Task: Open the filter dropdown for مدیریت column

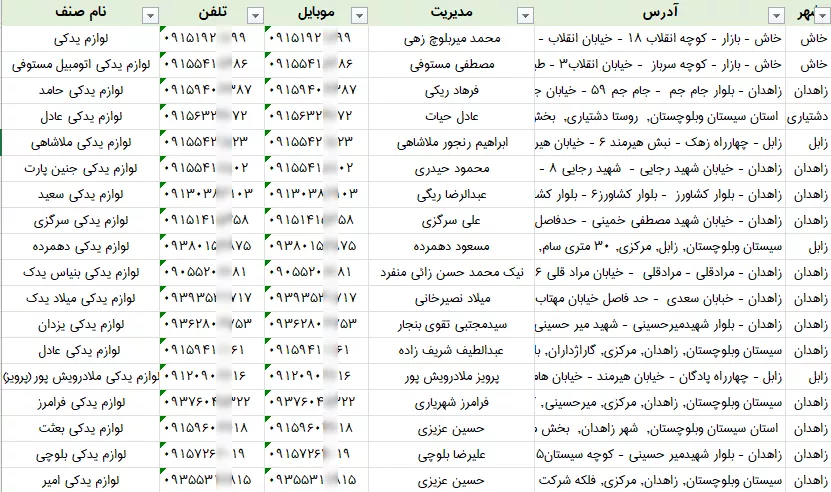Action: 525,15
